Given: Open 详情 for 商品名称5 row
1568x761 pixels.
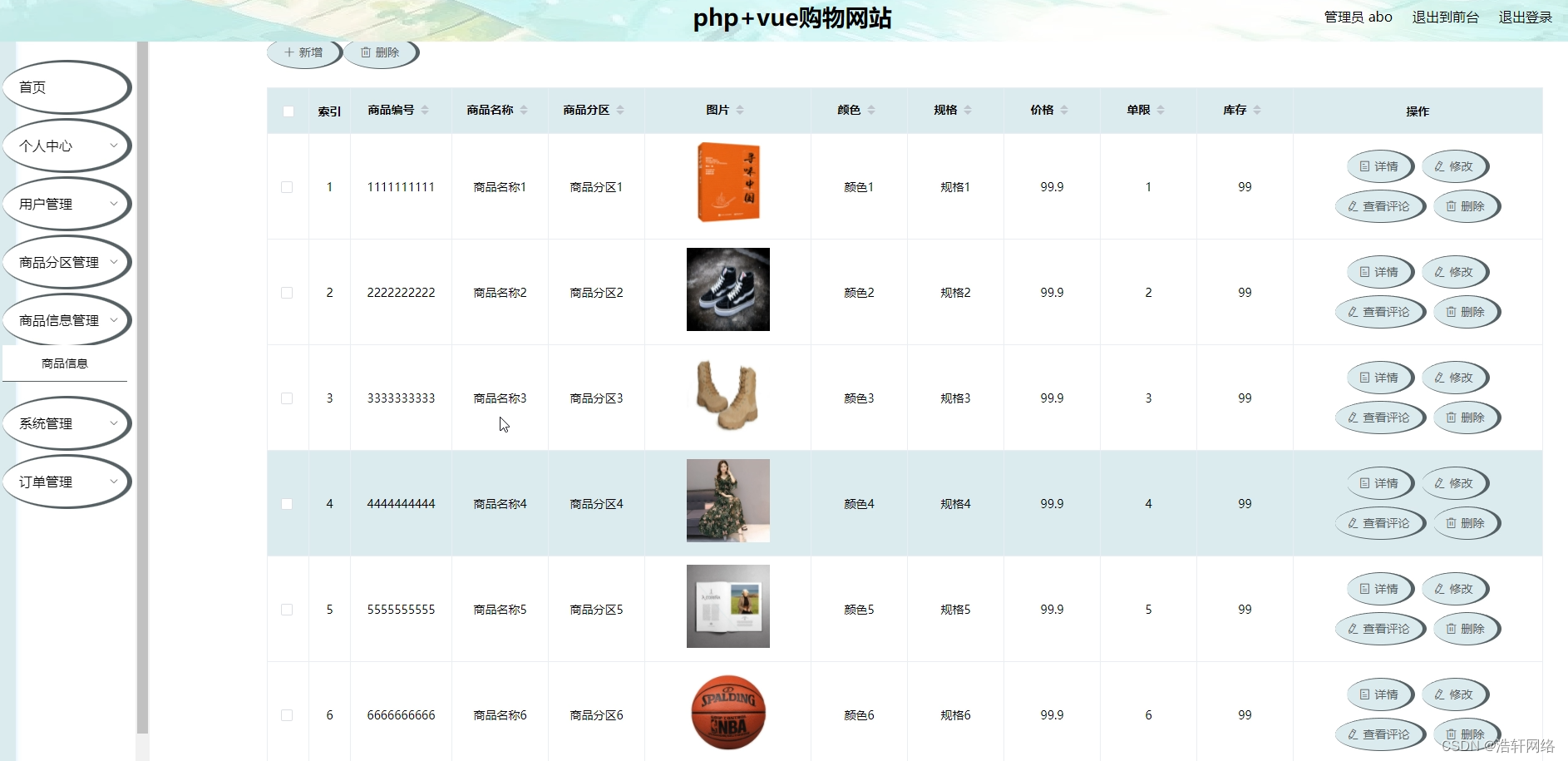Looking at the screenshot, I should (x=1380, y=589).
